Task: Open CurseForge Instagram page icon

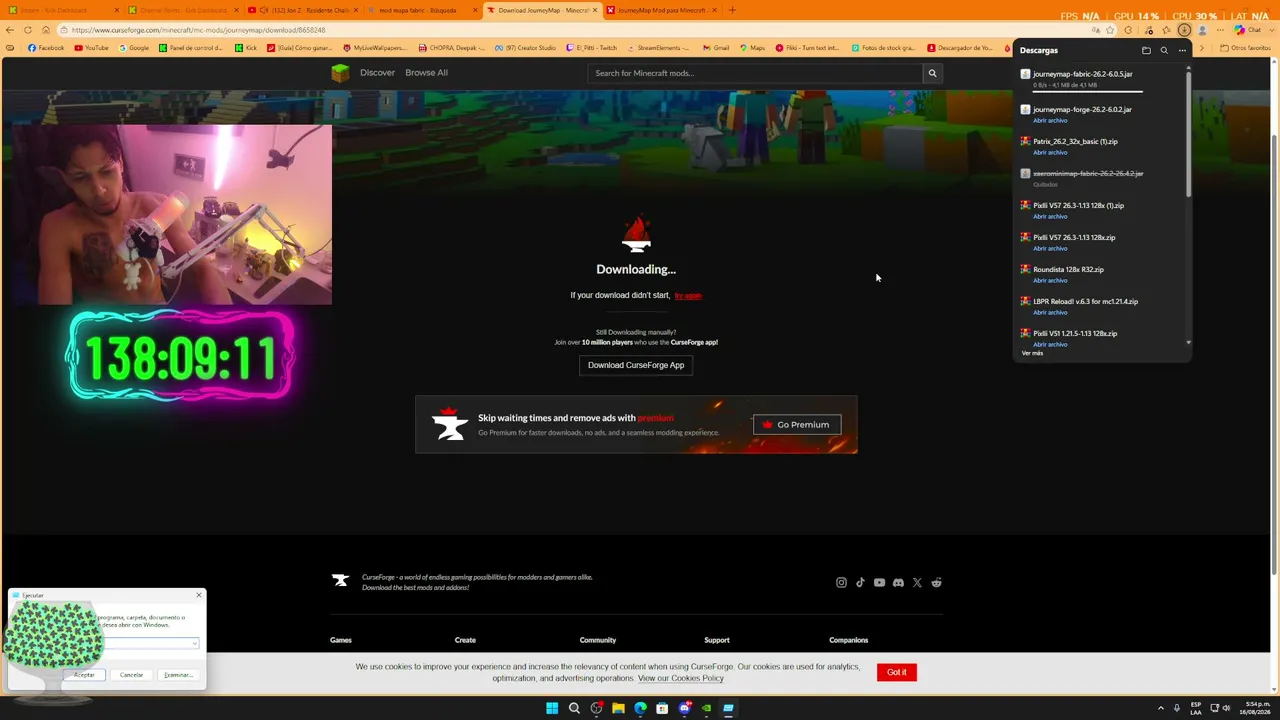Action: pyautogui.click(x=841, y=583)
